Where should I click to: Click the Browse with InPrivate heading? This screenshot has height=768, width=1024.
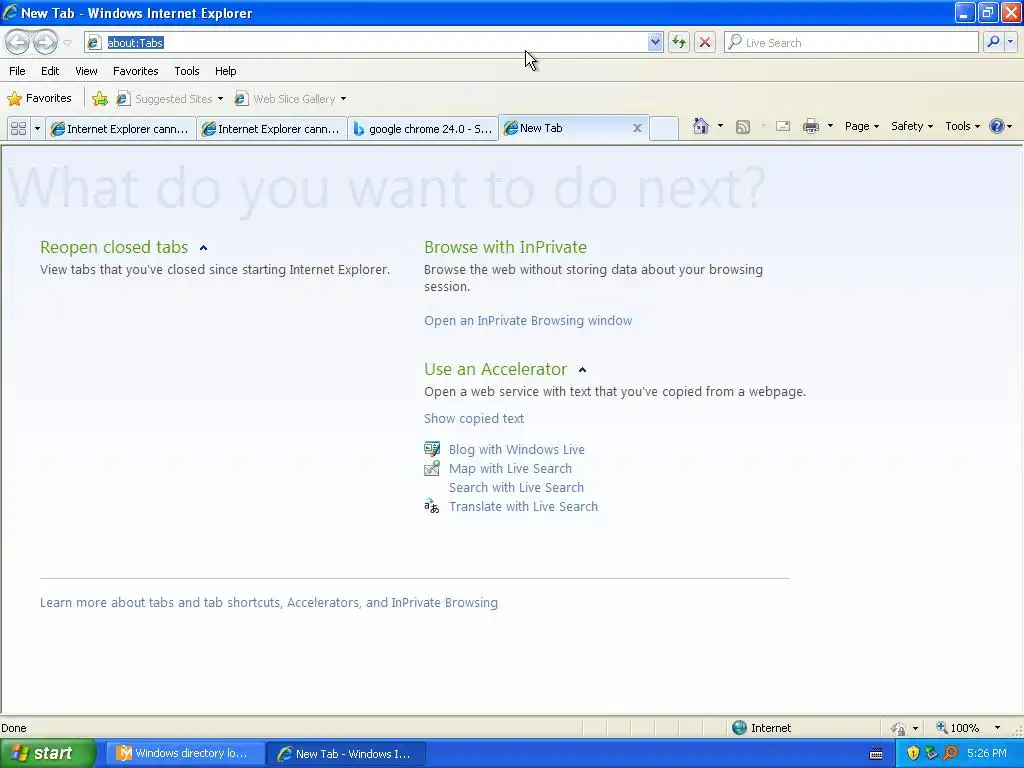coord(505,247)
